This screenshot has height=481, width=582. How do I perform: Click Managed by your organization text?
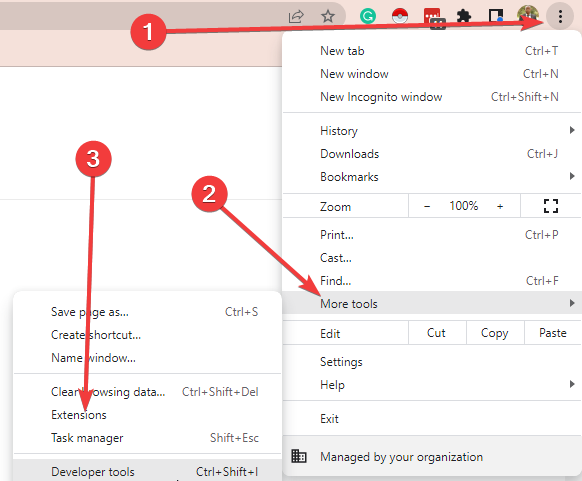402,457
